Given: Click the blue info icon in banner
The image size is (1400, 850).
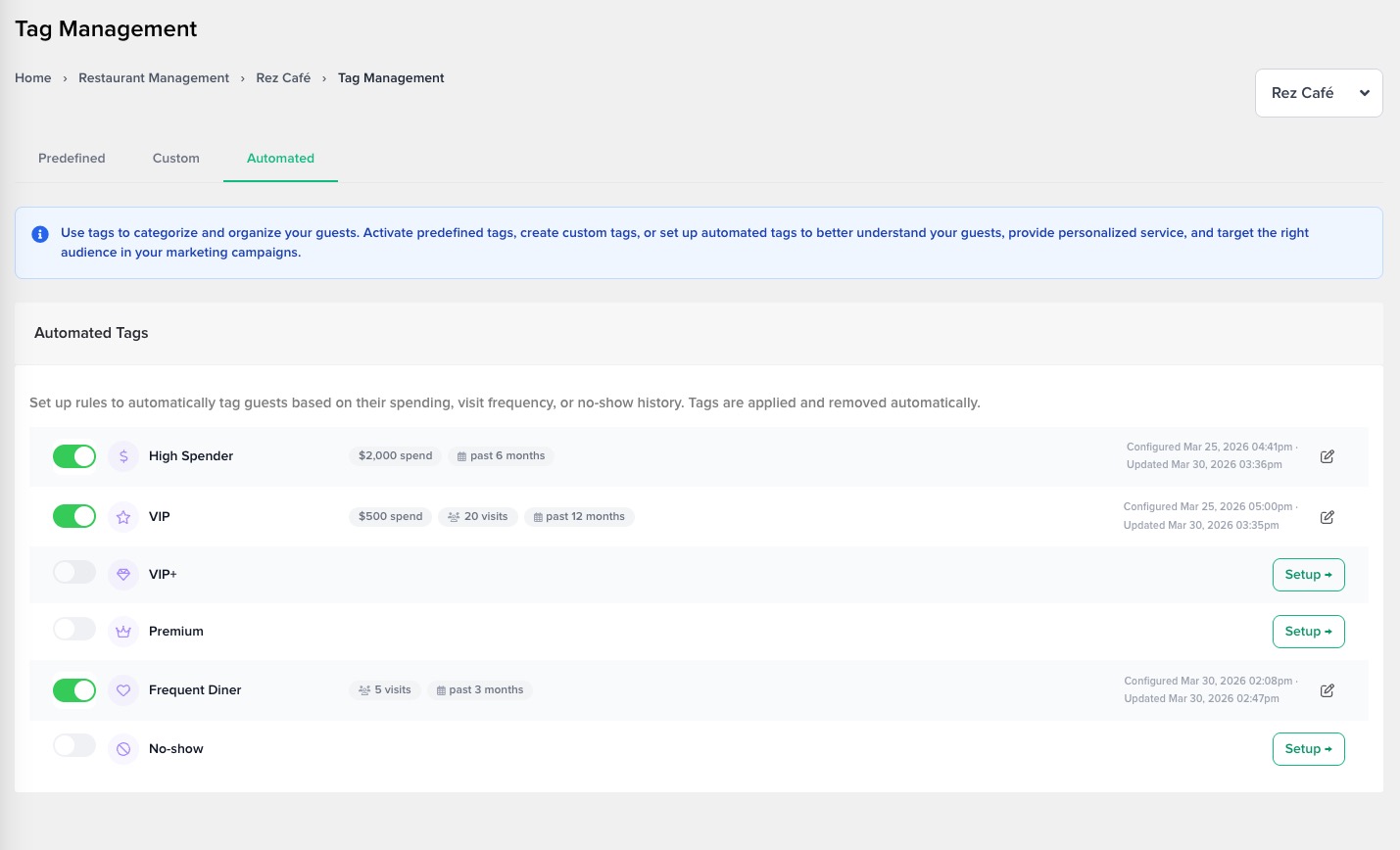Looking at the screenshot, I should coord(40,234).
